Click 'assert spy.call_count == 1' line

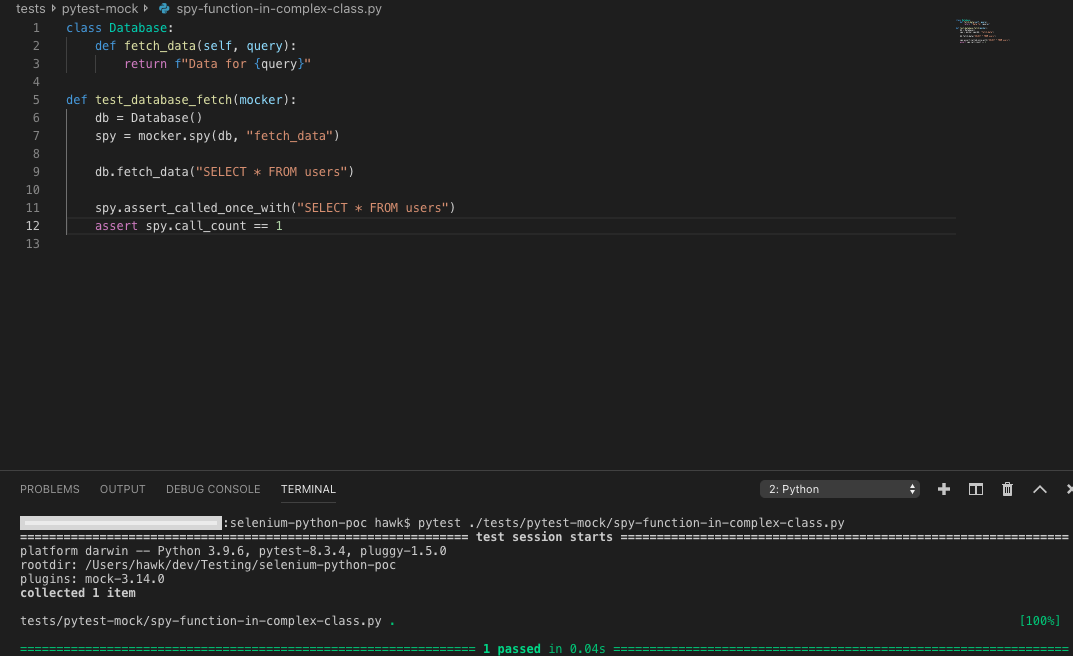coord(188,226)
